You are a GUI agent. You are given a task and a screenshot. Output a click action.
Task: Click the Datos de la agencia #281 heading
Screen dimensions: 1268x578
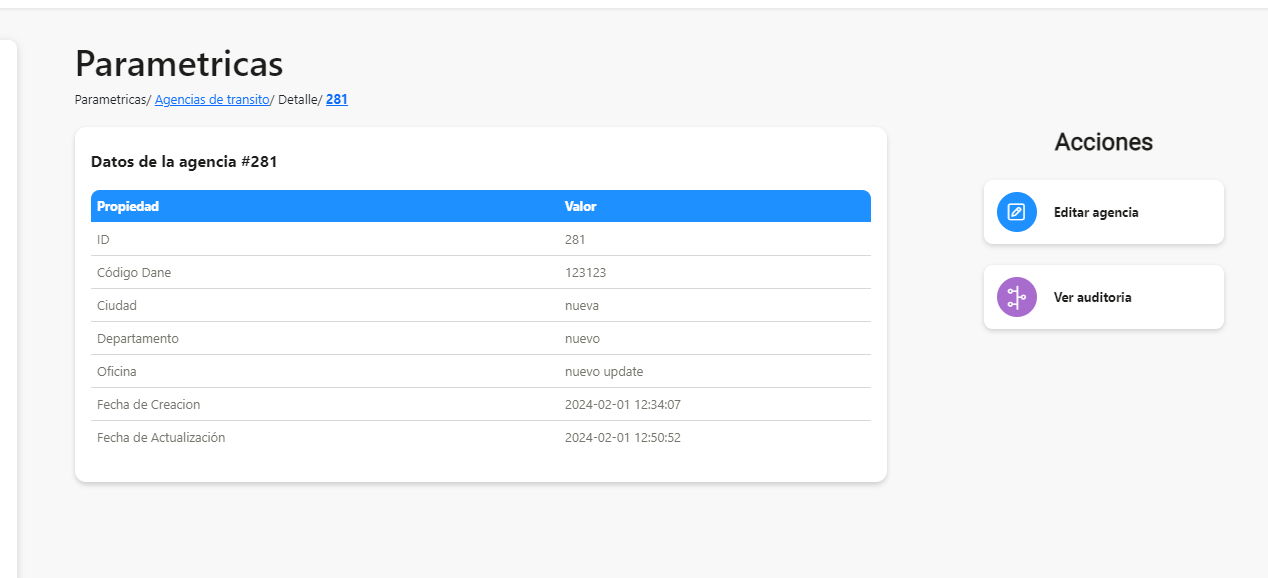pos(184,161)
